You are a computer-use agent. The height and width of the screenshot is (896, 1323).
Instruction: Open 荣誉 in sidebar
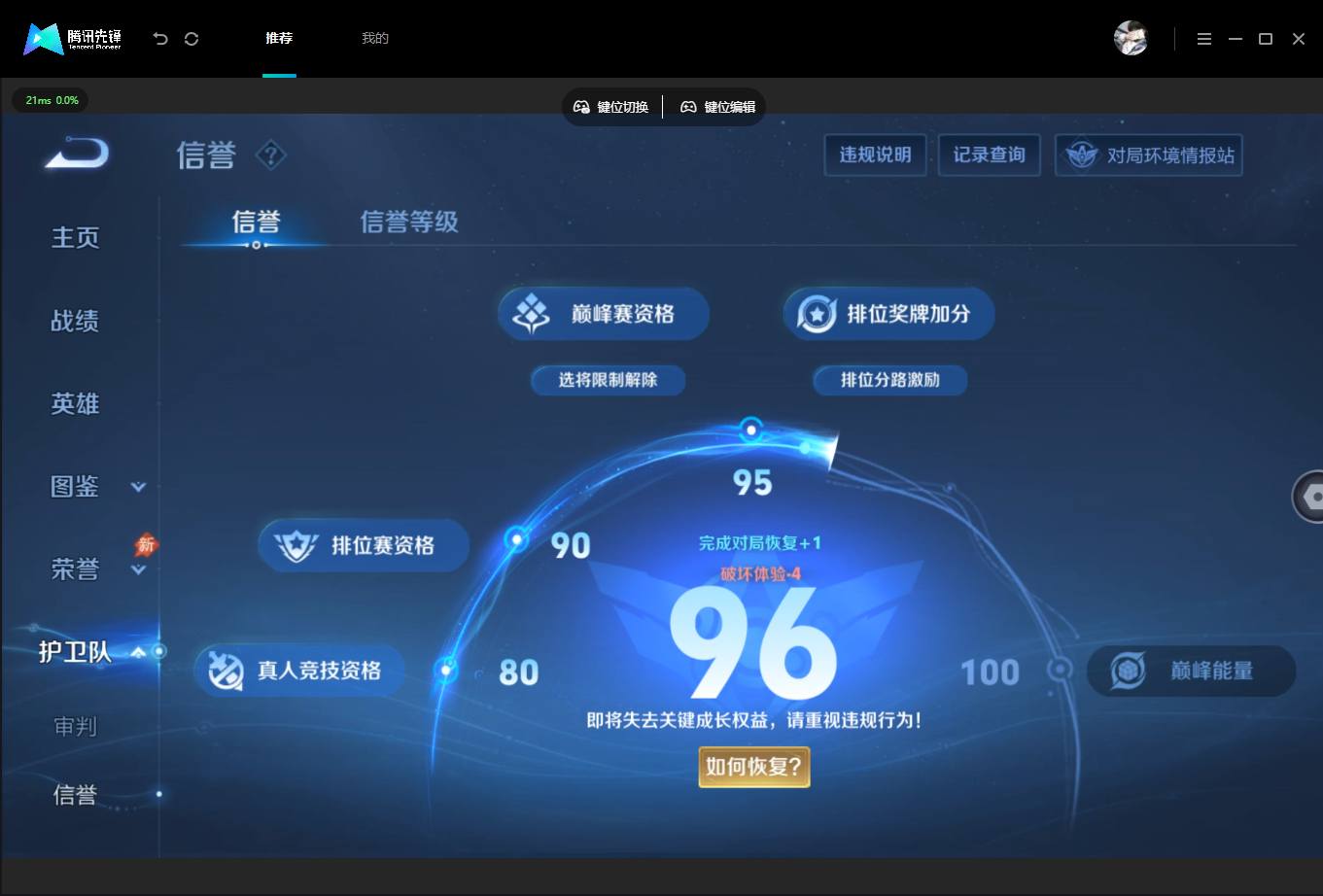pyautogui.click(x=76, y=569)
